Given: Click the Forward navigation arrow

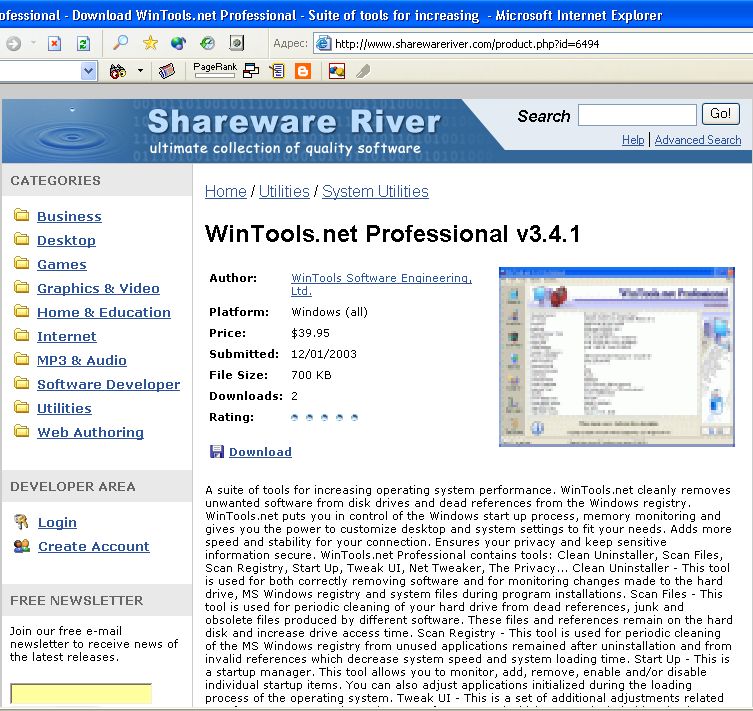Looking at the screenshot, I should (13, 44).
